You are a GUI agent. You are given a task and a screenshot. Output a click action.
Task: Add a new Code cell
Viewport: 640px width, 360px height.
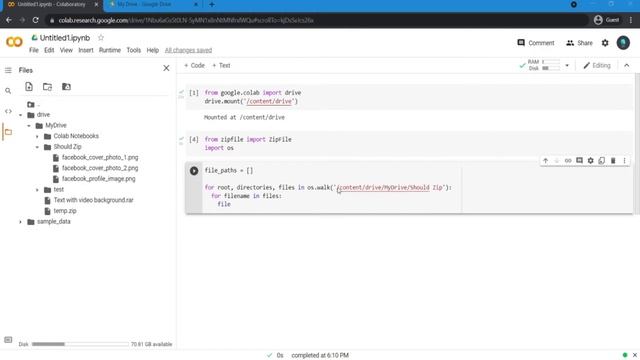(x=194, y=65)
